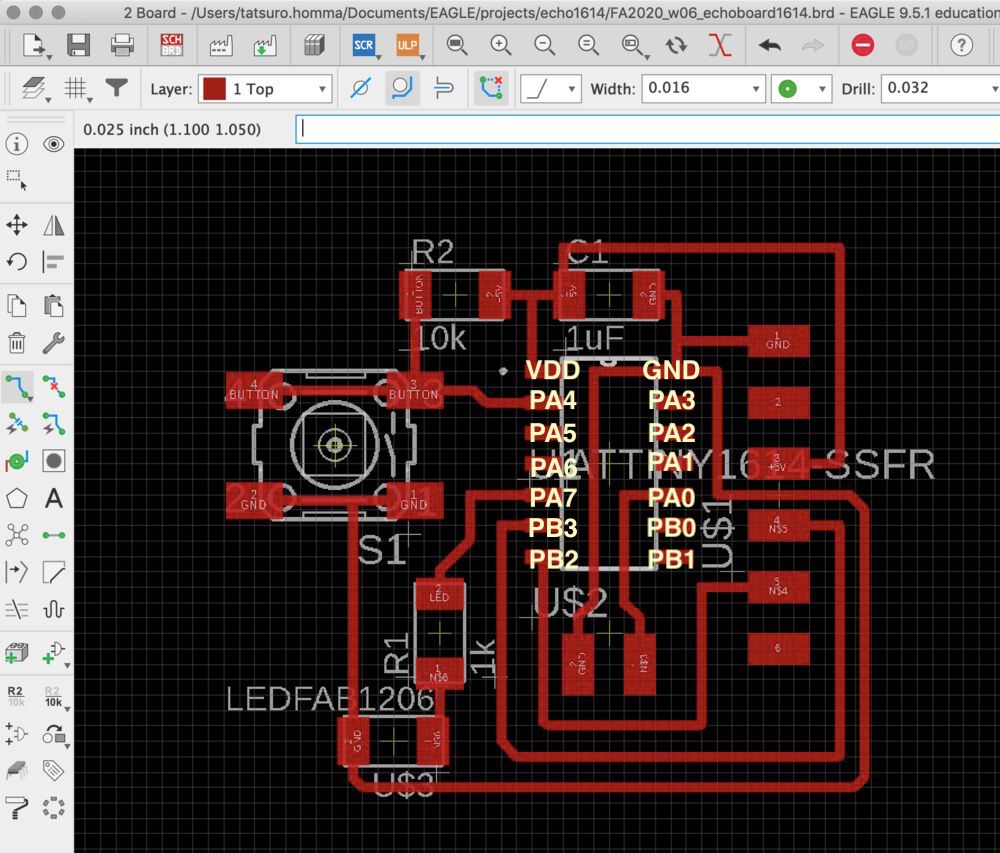Switch to schematic with SCH/BRD icon
Screen dimensions: 1000x853
pos(172,45)
